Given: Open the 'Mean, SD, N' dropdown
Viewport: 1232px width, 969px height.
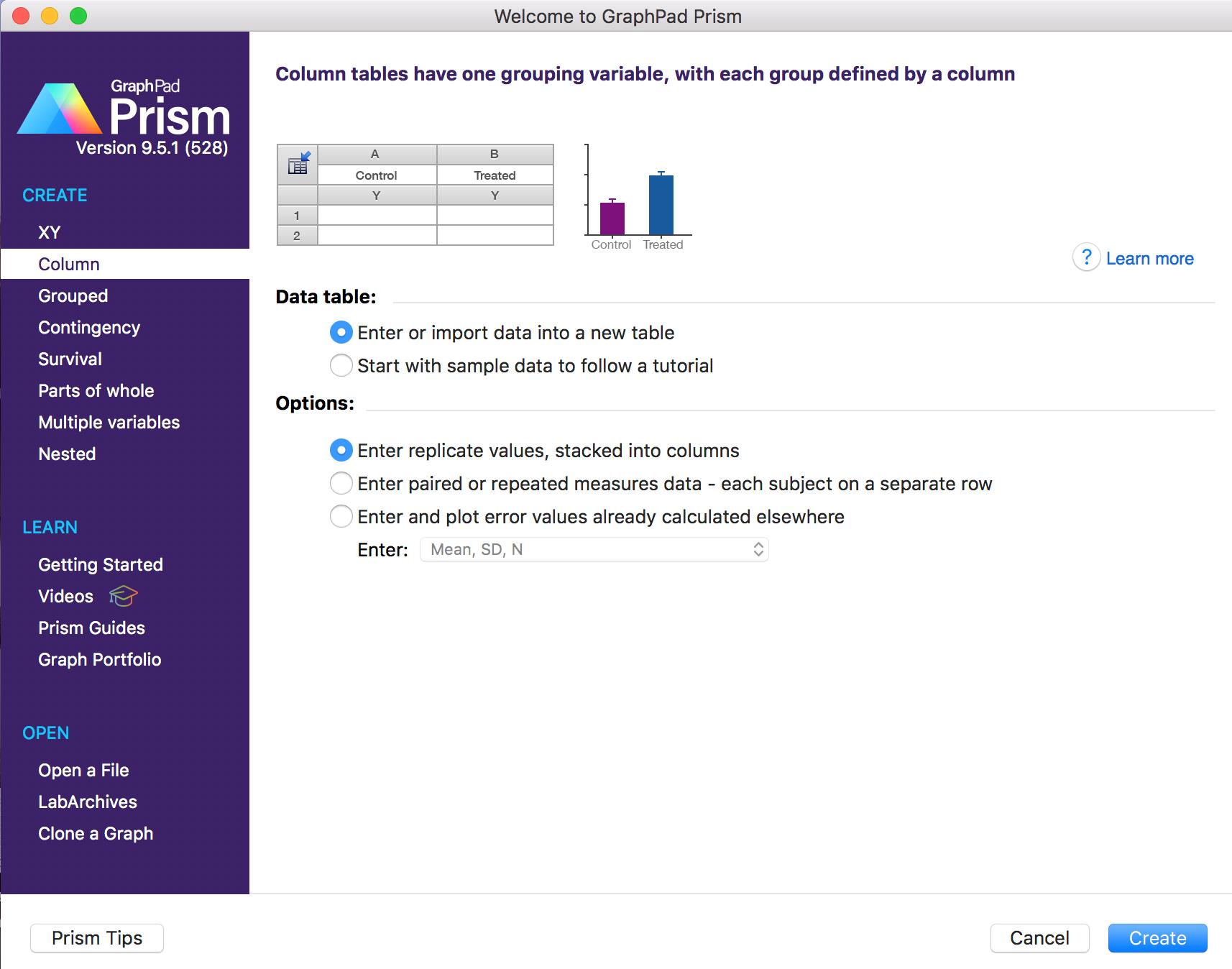Looking at the screenshot, I should click(x=594, y=550).
